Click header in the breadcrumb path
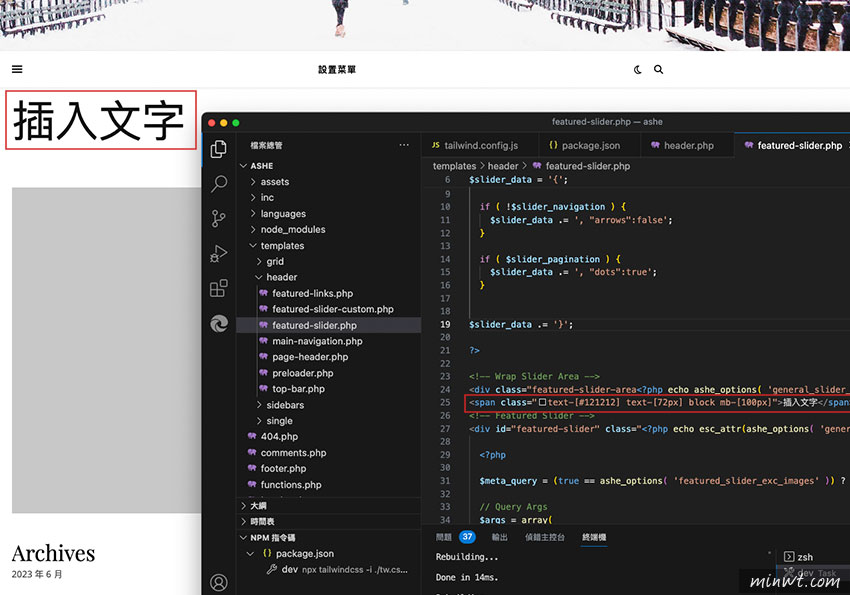This screenshot has height=595, width=850. tap(503, 166)
